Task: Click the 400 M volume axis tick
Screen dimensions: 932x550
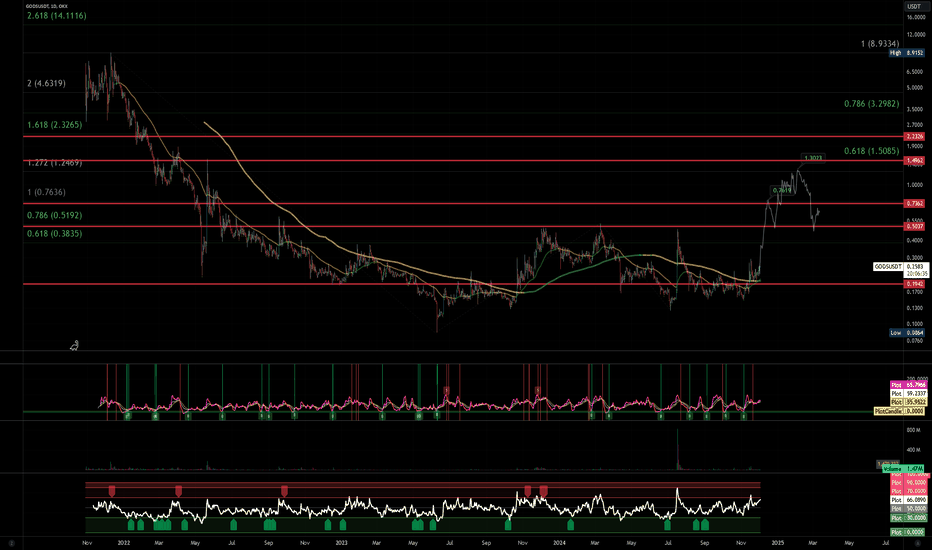Action: coord(914,450)
